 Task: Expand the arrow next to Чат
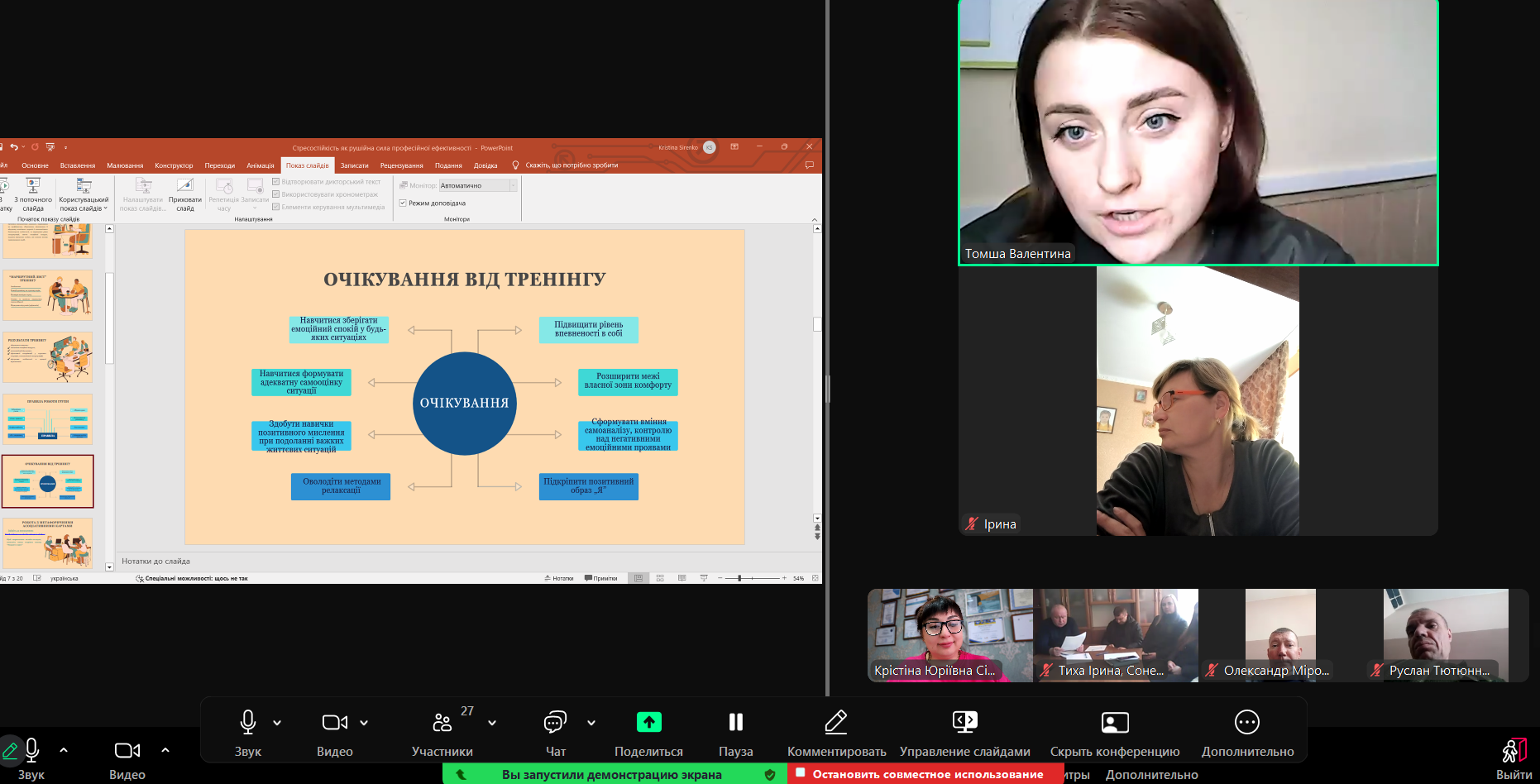click(591, 723)
